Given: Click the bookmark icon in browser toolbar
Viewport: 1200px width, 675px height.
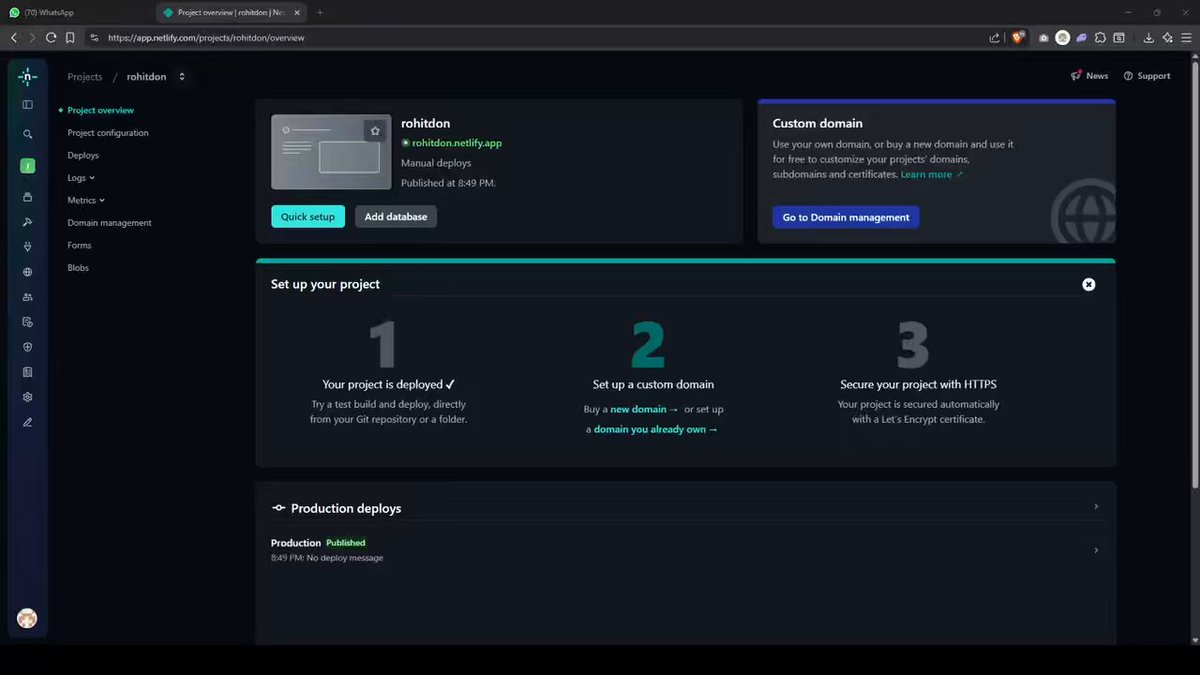Looking at the screenshot, I should click(x=70, y=38).
